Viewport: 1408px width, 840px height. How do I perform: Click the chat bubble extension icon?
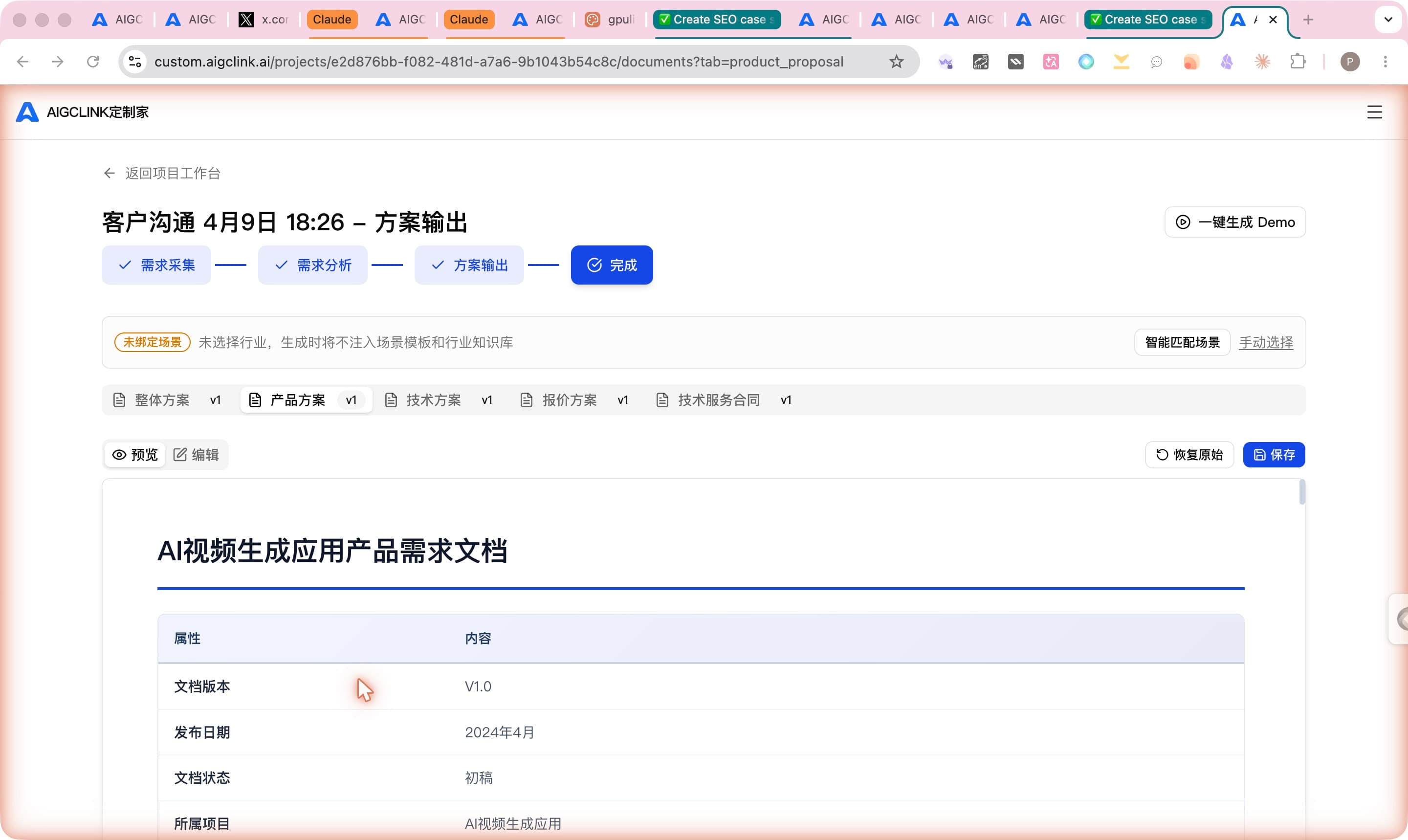click(x=1156, y=61)
